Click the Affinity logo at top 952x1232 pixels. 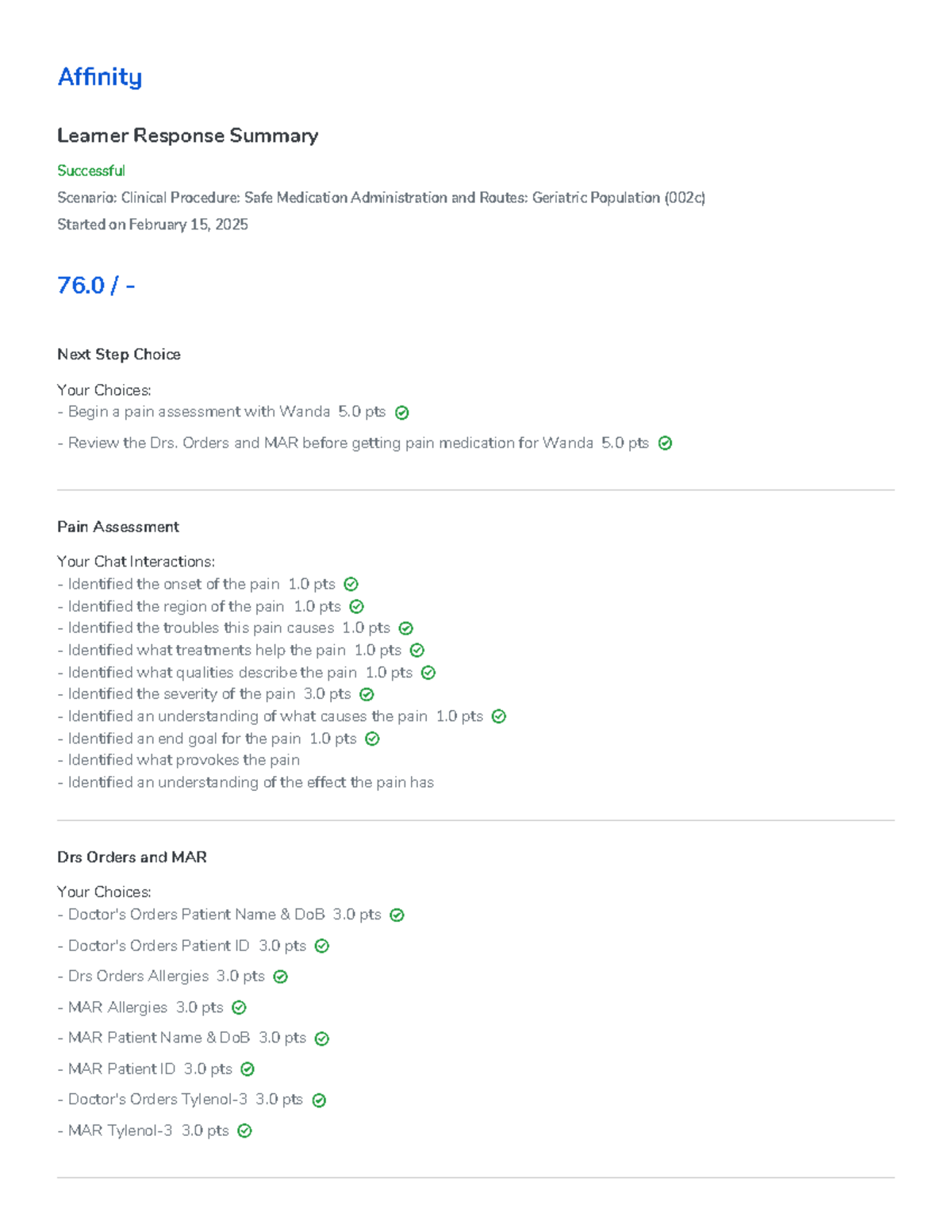[100, 77]
